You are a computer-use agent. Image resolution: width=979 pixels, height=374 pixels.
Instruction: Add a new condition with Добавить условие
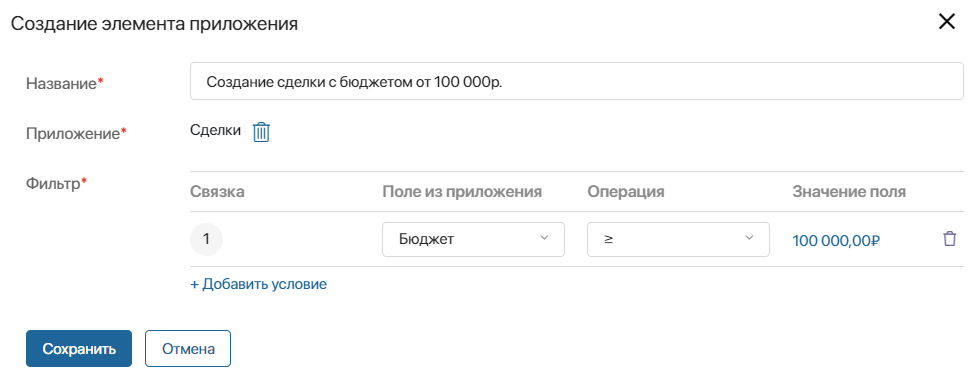(x=258, y=284)
